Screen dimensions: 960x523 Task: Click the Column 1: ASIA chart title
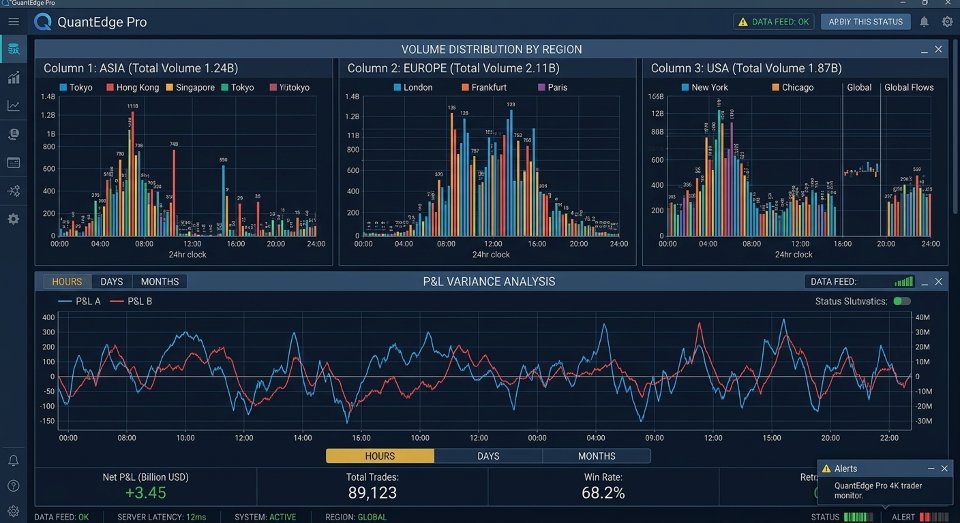[140, 68]
